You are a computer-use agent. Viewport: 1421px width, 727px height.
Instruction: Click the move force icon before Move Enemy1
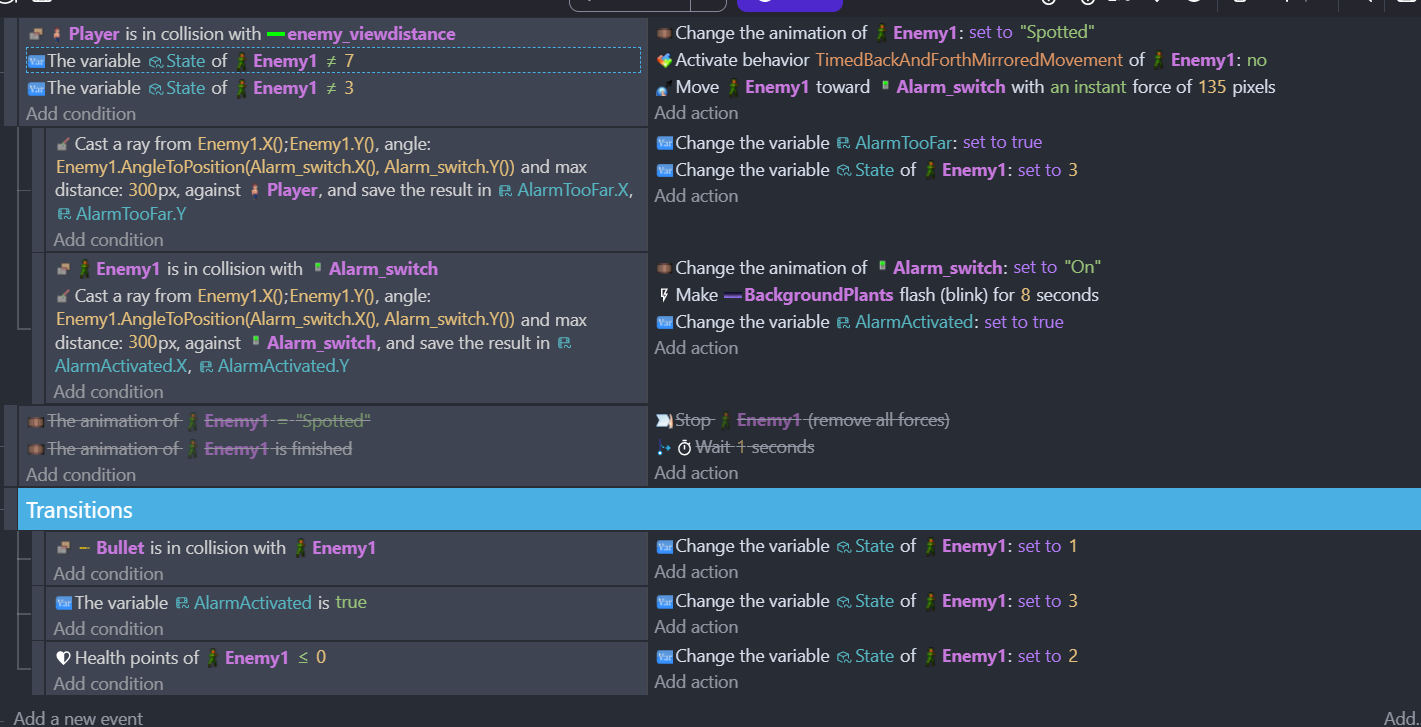[664, 88]
